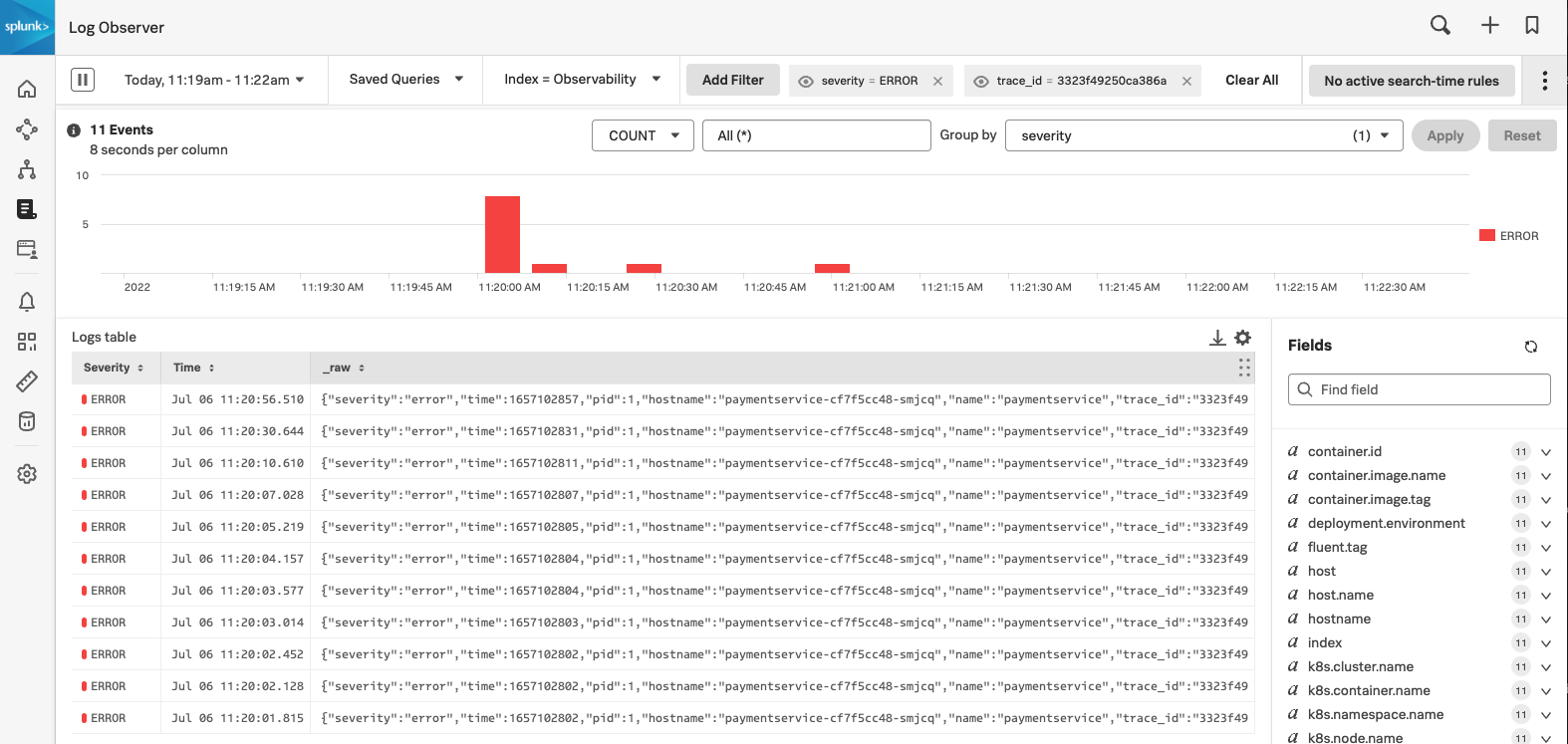This screenshot has width=1568, height=744.
Task: Open log row at 11:20:30.644
Action: tap(663, 431)
